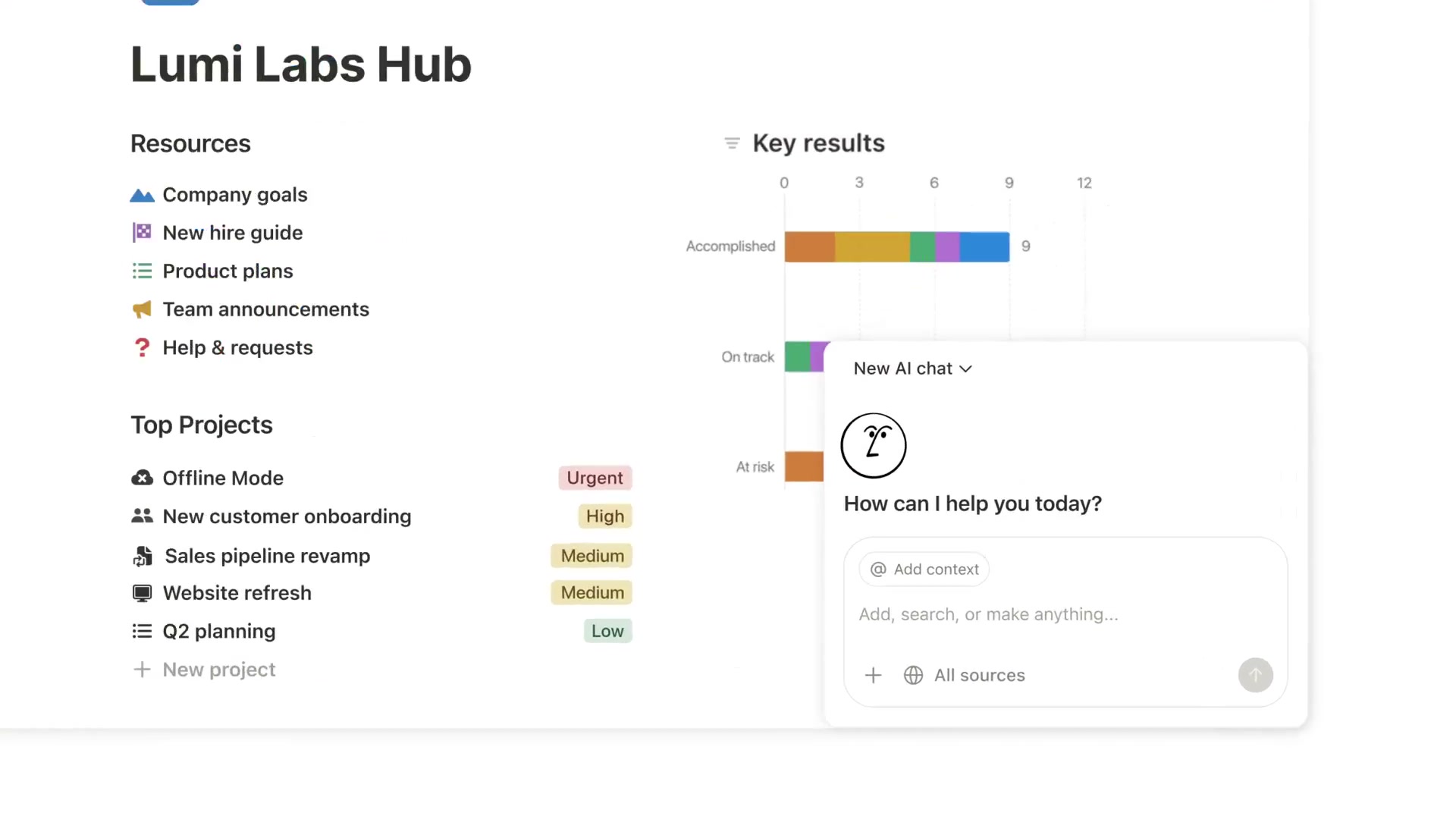Click the New hire guide flag icon
The width and height of the screenshot is (1456, 819).
pyautogui.click(x=142, y=233)
